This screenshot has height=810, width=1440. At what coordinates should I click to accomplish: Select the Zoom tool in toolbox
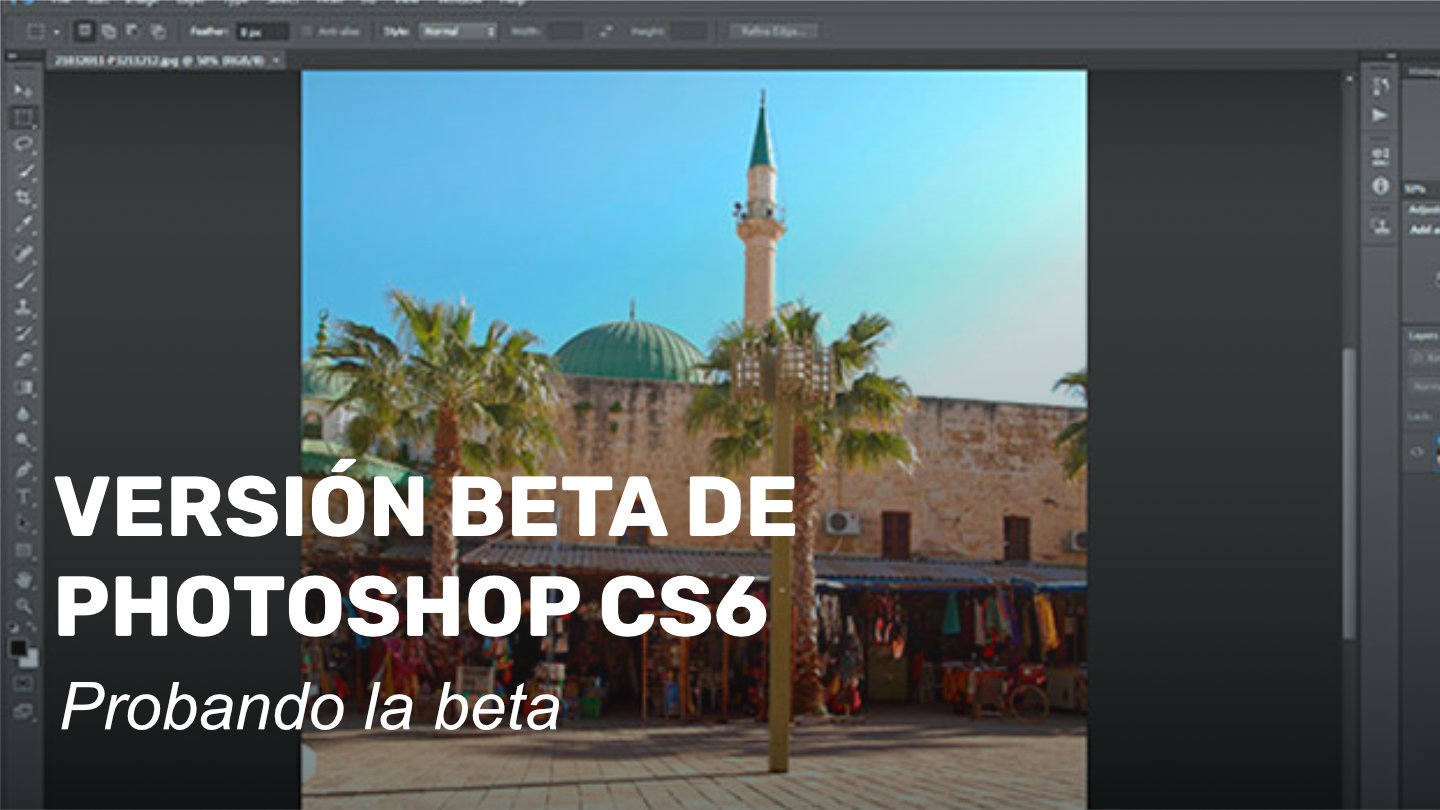pos(23,605)
